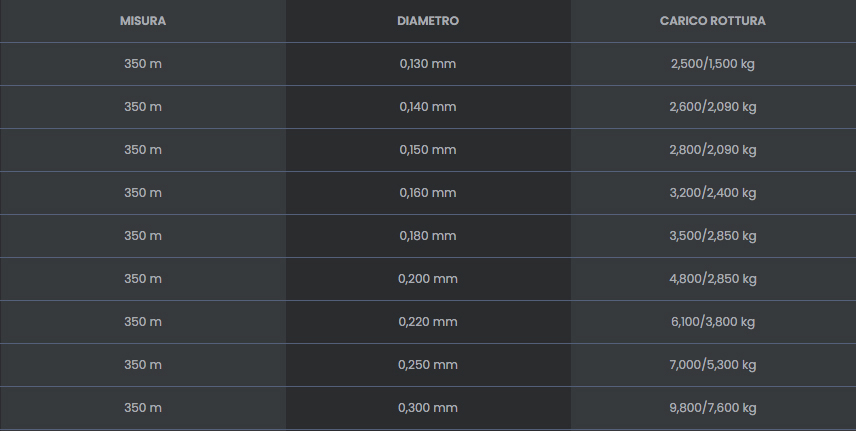Select the 0,140 mm diameter cell

click(x=428, y=107)
